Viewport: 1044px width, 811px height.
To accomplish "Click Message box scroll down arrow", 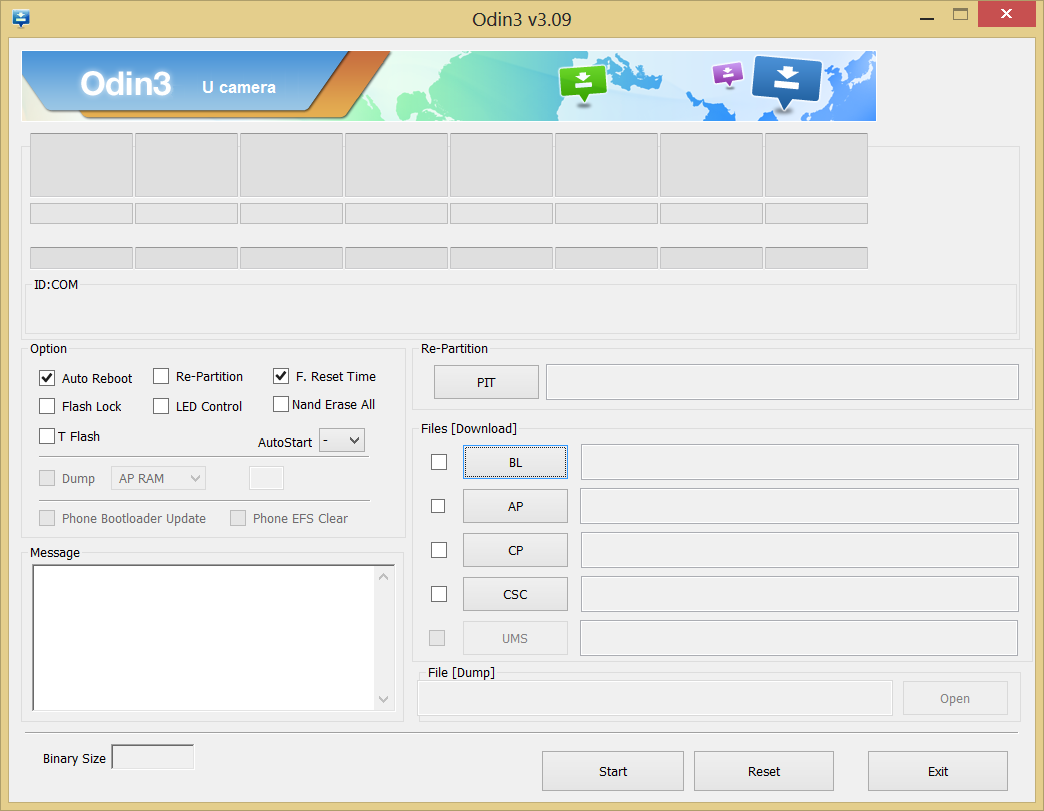I will coord(384,699).
